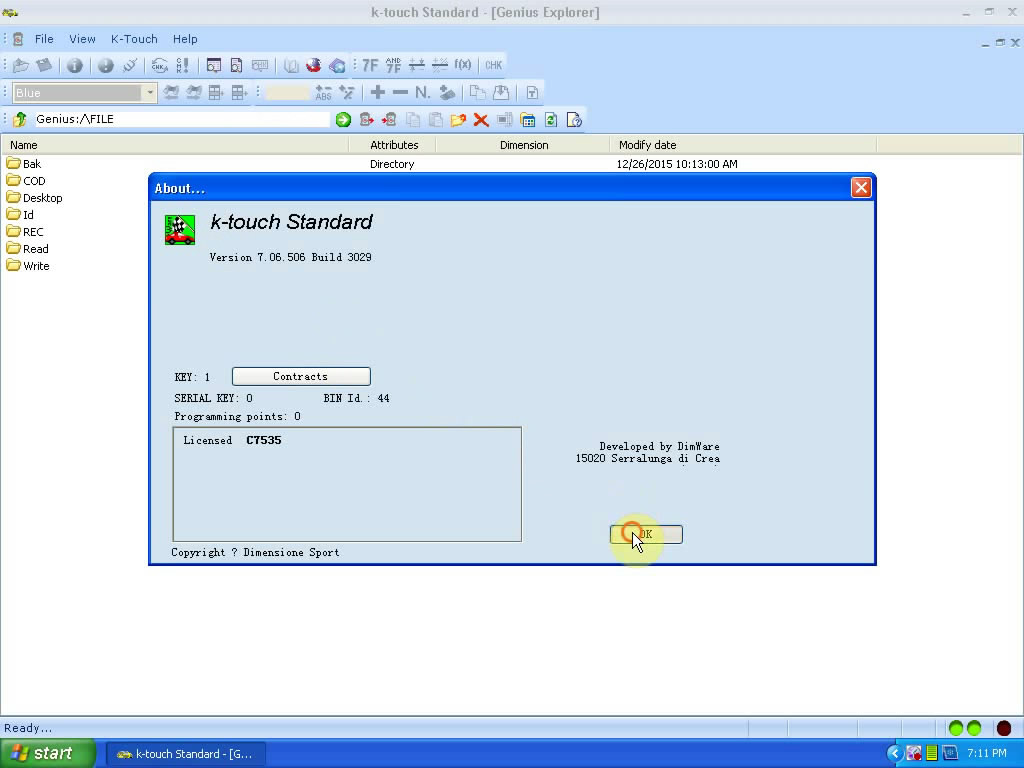Select the Id folder
1024x768 pixels.
20,215
